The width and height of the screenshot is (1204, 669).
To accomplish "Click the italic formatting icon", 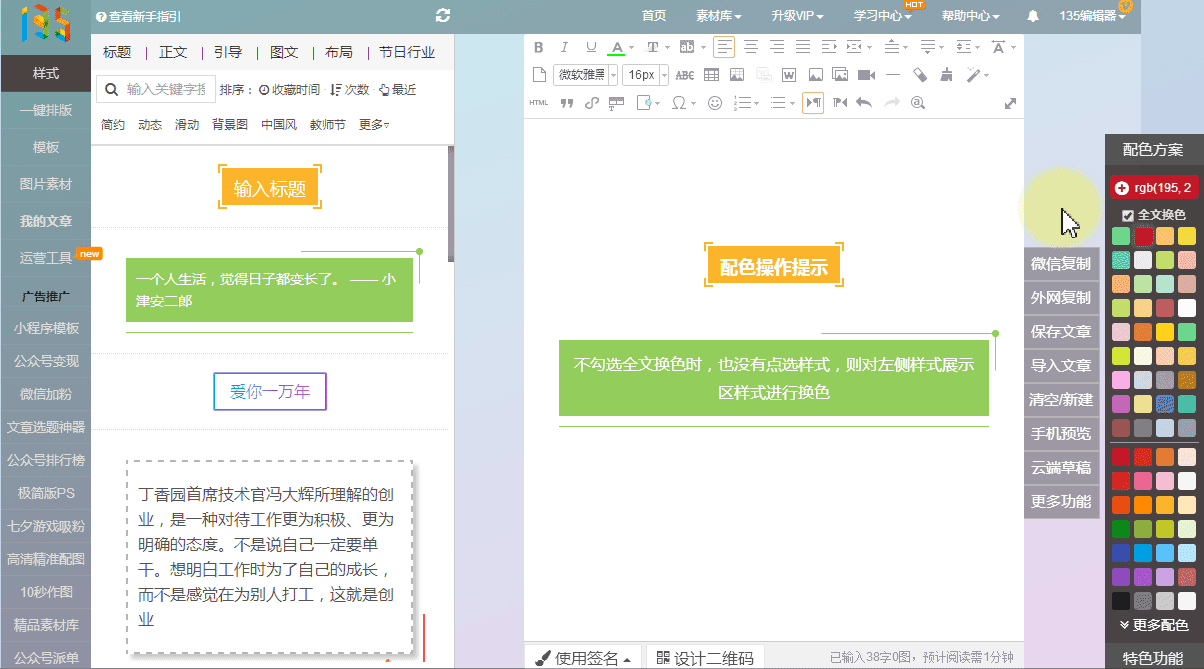I will 564,47.
